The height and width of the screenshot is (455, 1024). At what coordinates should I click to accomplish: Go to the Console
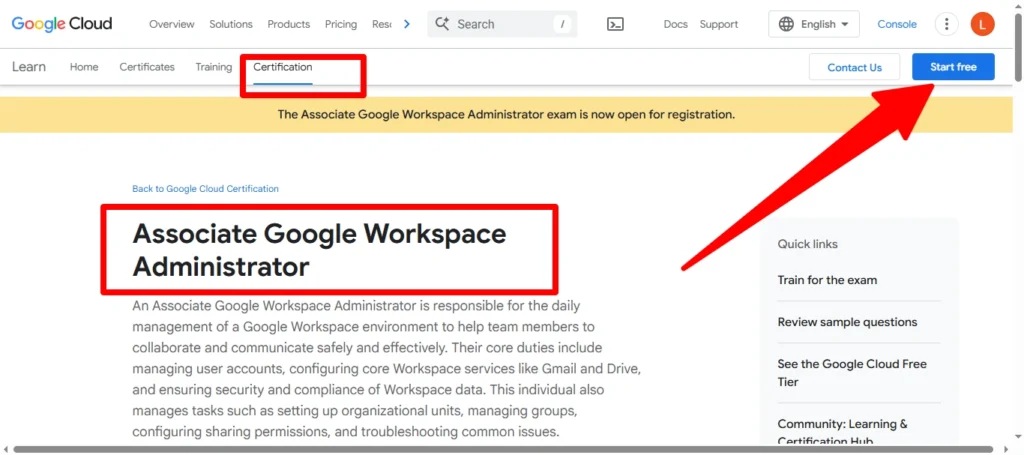click(897, 24)
